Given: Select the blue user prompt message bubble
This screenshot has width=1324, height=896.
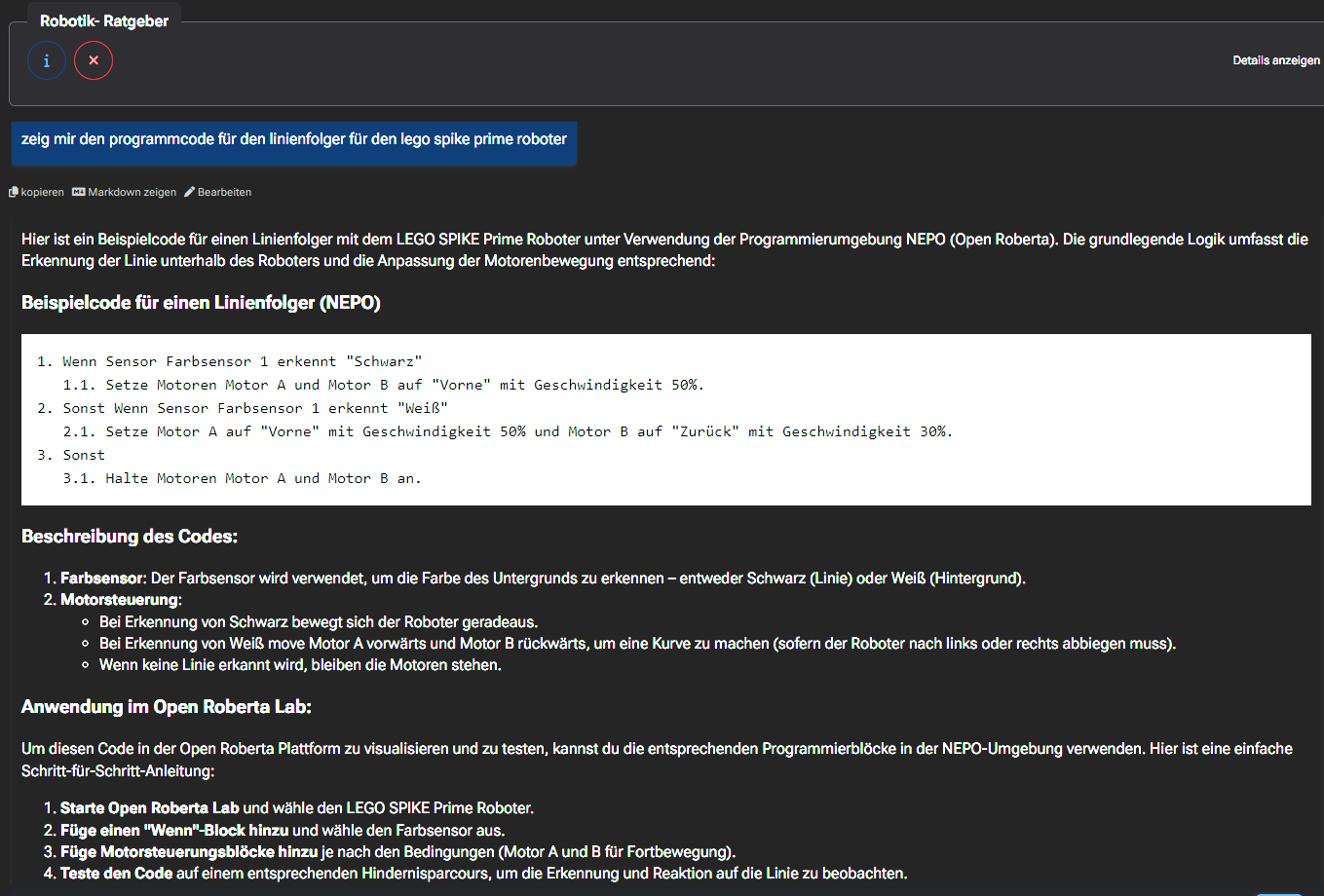Looking at the screenshot, I should click(x=293, y=140).
